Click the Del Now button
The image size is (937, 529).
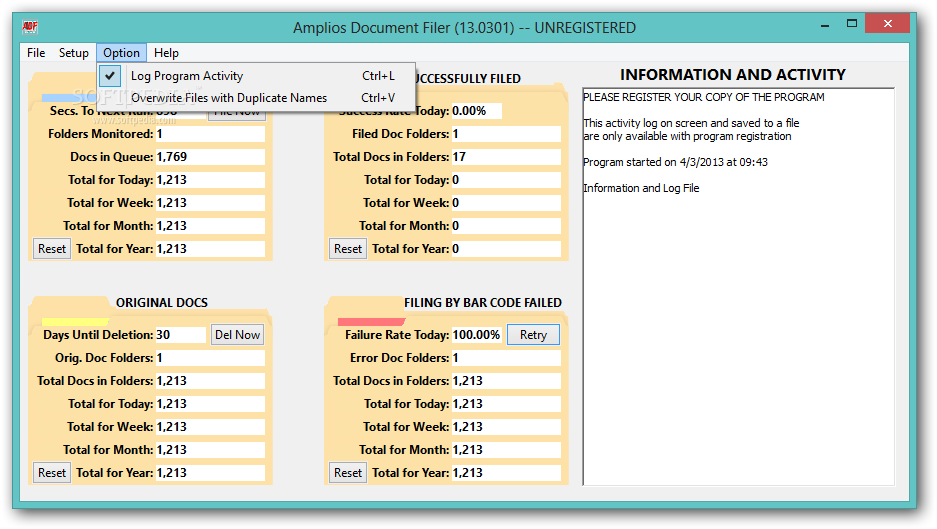pyautogui.click(x=237, y=335)
